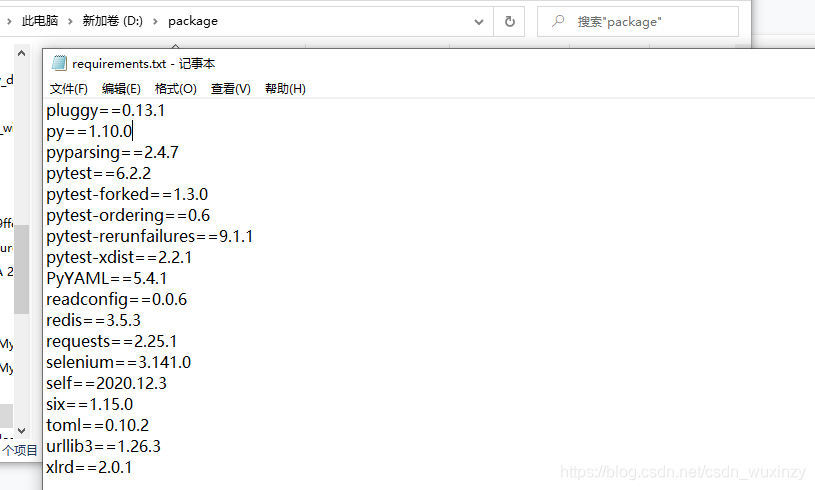815x490 pixels.
Task: Click the refresh icon in Explorer address bar
Action: (x=510, y=21)
